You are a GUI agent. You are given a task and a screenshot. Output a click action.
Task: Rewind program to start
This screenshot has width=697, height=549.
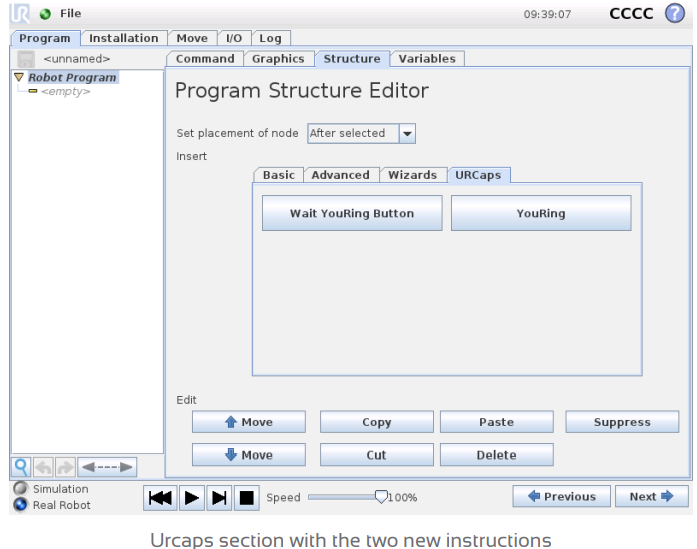160,498
